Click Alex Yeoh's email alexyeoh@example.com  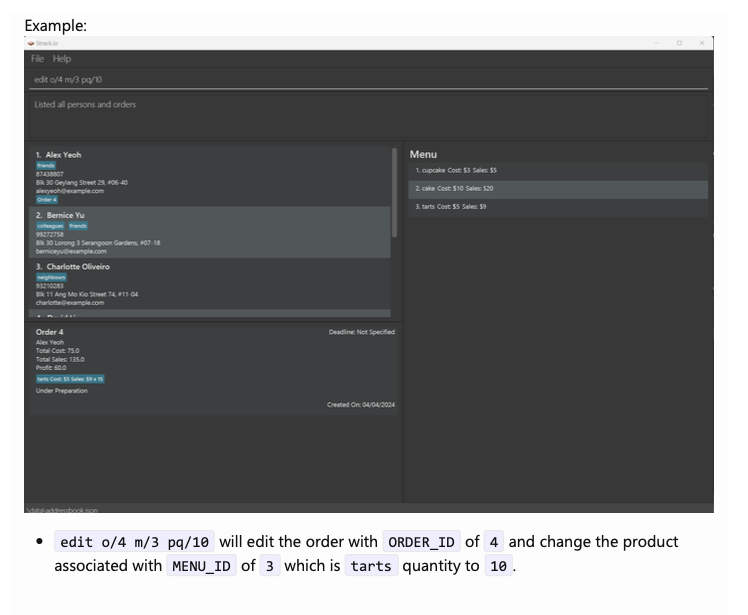click(x=70, y=191)
